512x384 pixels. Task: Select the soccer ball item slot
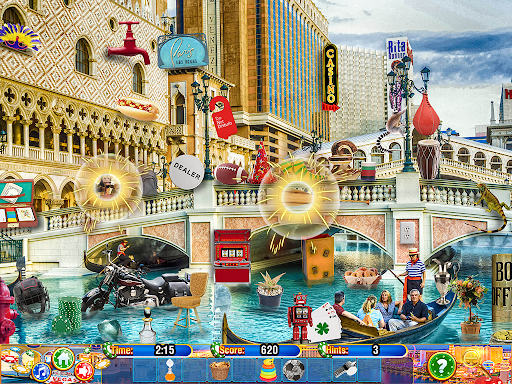coord(293,370)
